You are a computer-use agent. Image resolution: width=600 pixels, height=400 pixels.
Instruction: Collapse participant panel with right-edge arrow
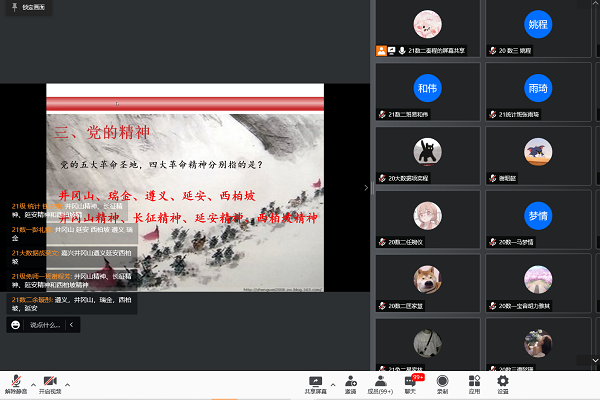(x=365, y=187)
